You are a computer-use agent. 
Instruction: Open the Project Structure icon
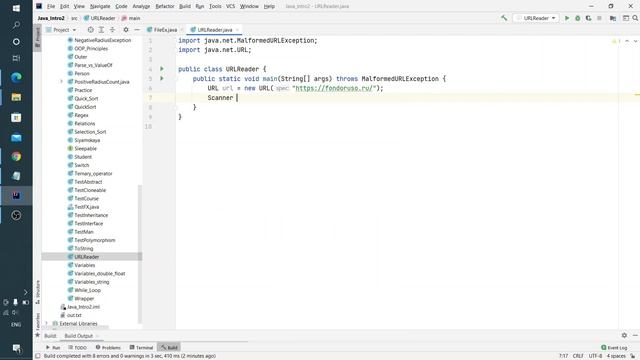pos(613,18)
